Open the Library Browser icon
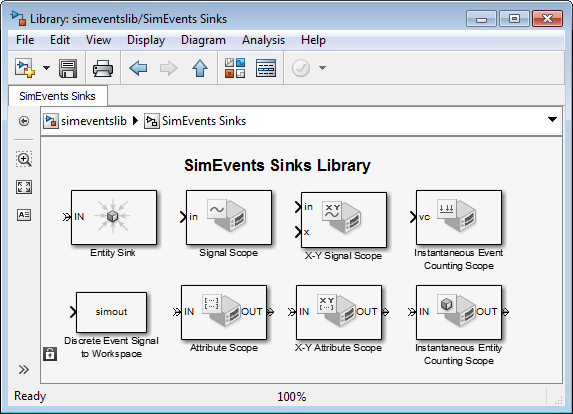The image size is (573, 414). [x=235, y=68]
